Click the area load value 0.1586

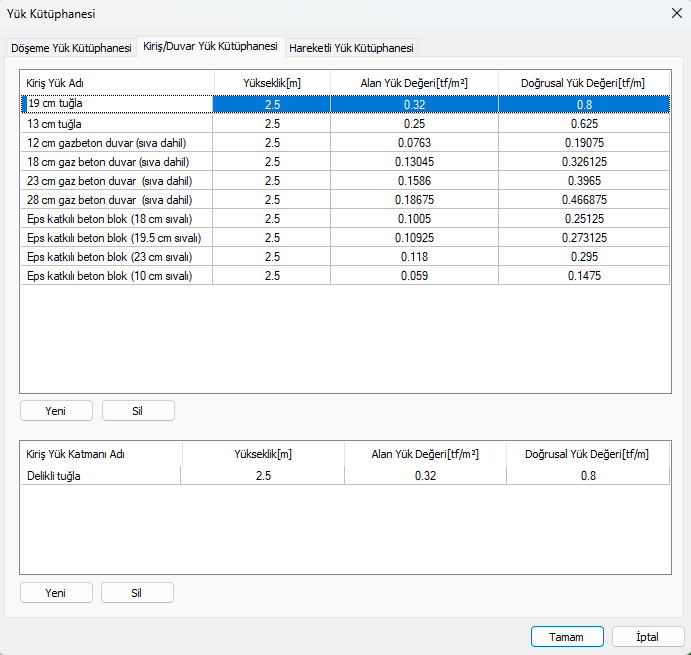point(414,181)
